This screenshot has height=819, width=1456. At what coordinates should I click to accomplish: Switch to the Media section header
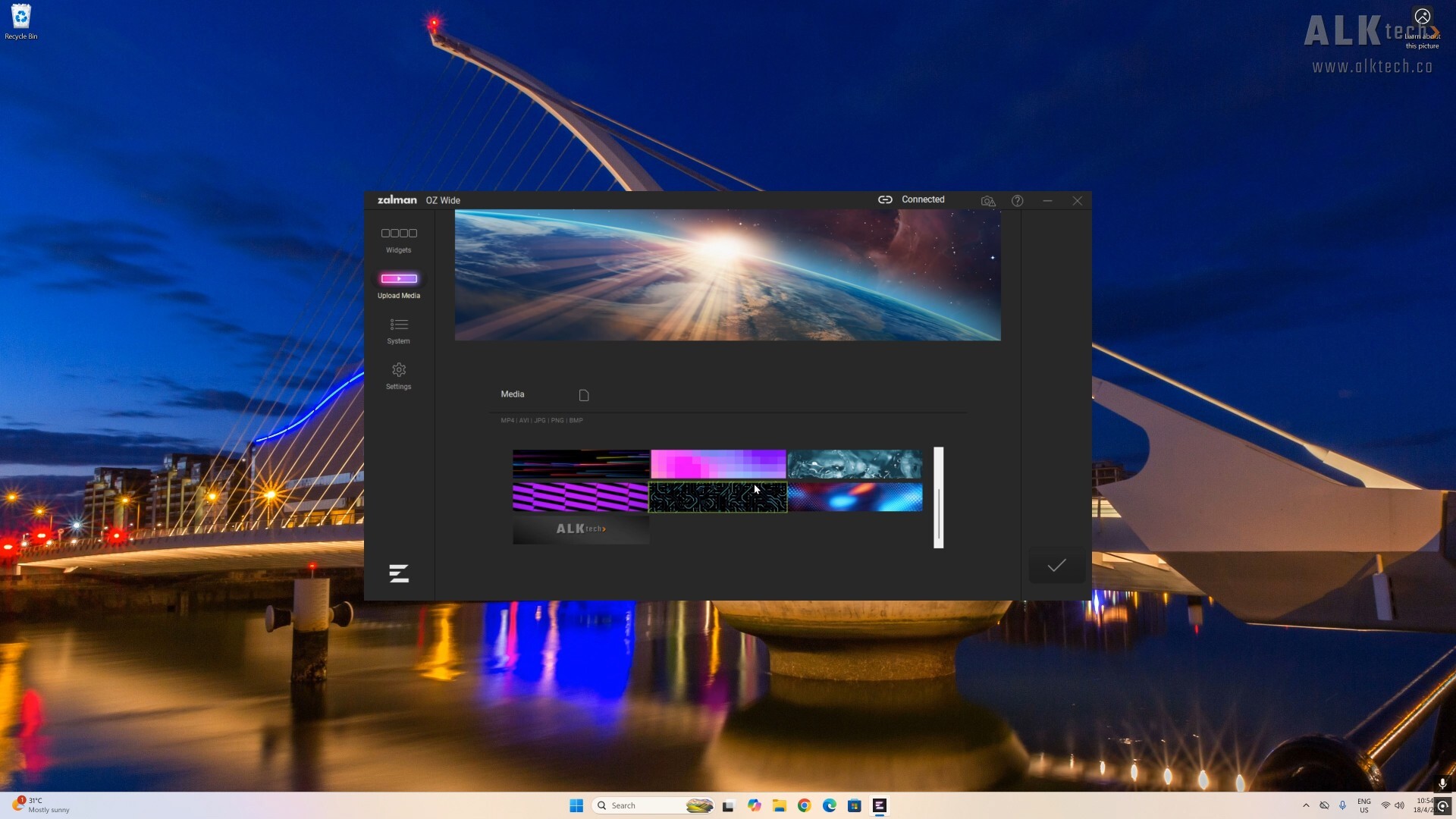(x=513, y=394)
